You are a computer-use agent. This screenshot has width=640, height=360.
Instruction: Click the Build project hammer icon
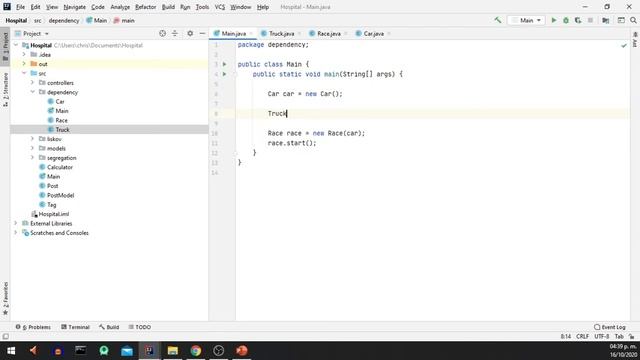point(498,20)
